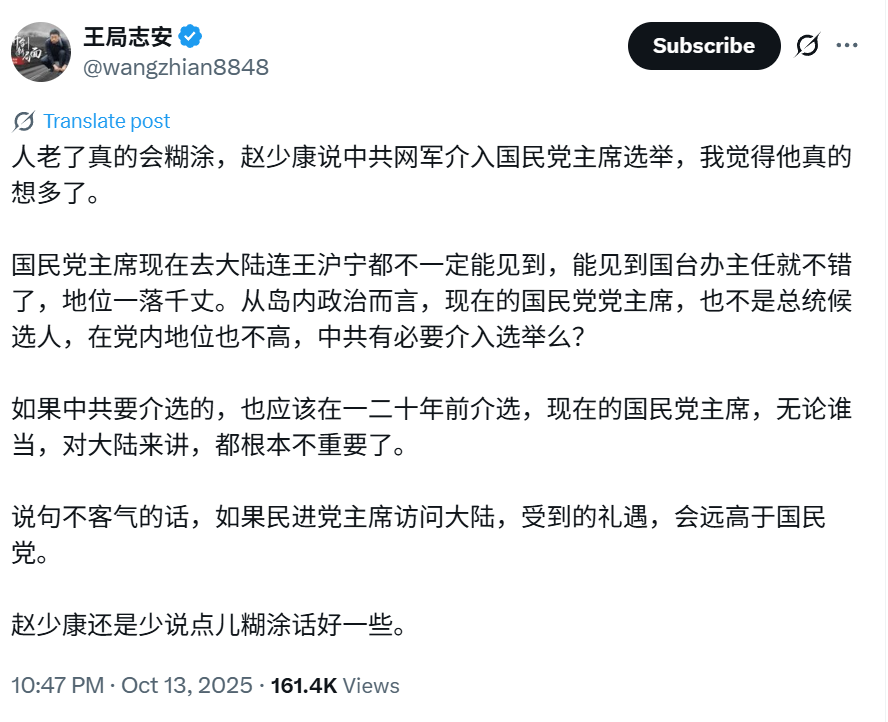
Task: Open the 王局志安 display name
Action: 125,38
